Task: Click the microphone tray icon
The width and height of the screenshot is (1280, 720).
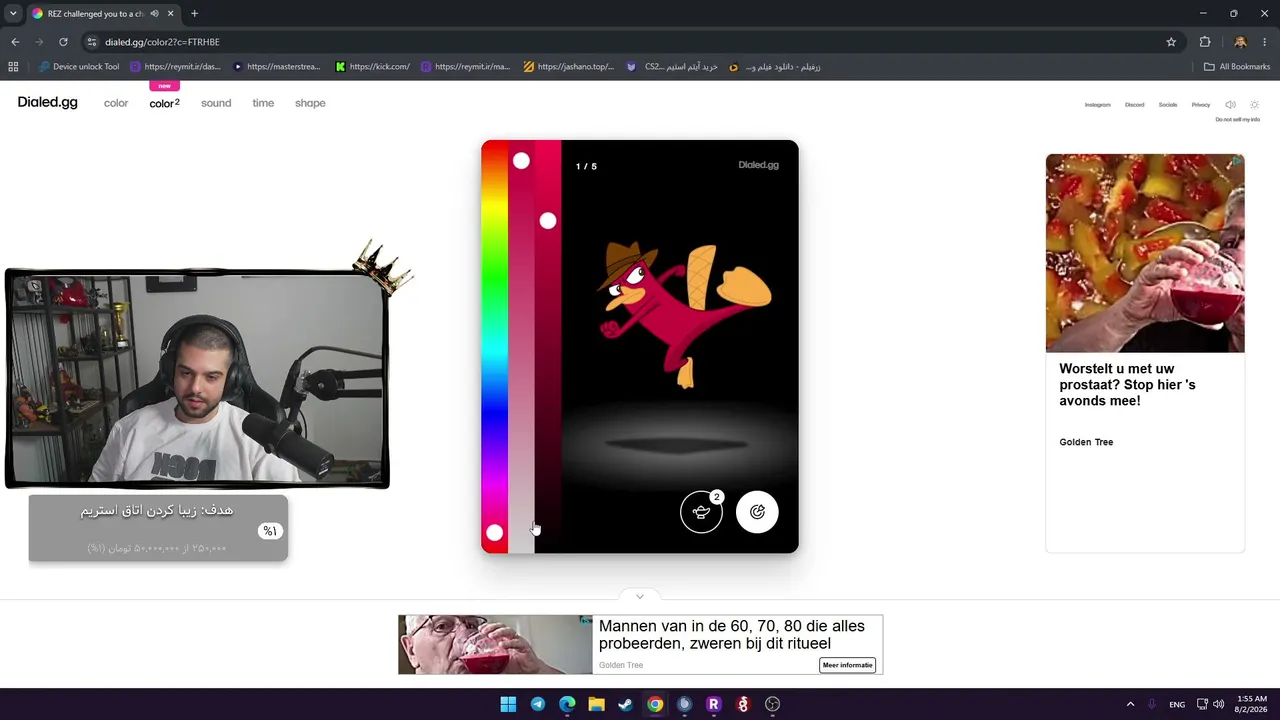Action: click(1152, 704)
